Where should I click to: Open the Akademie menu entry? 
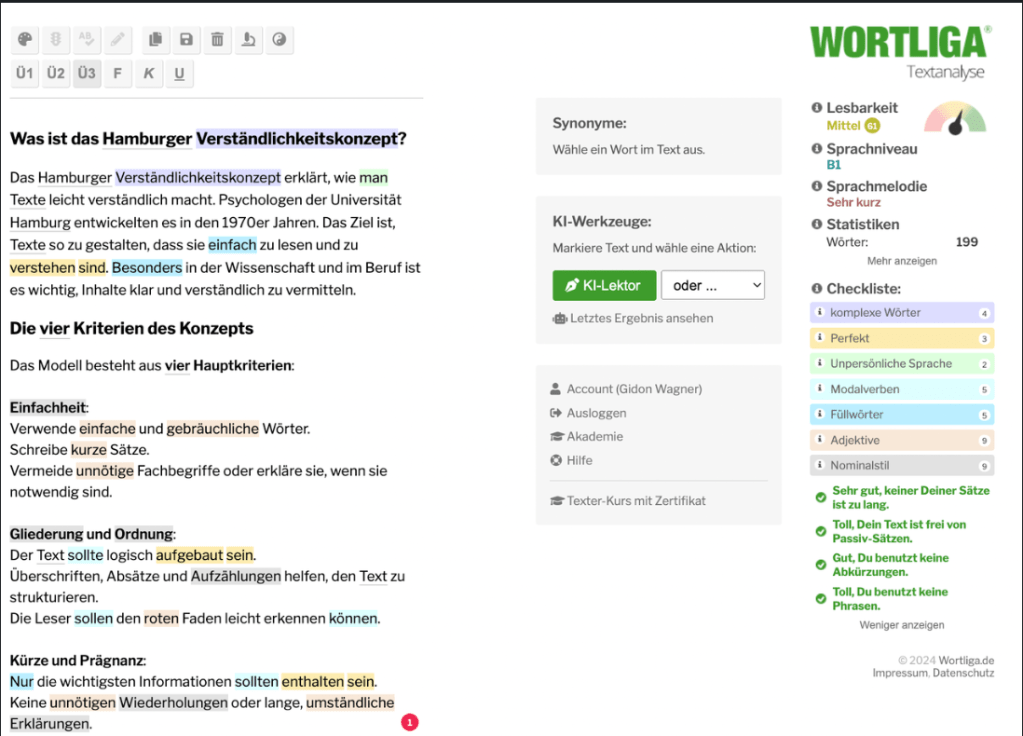(594, 436)
